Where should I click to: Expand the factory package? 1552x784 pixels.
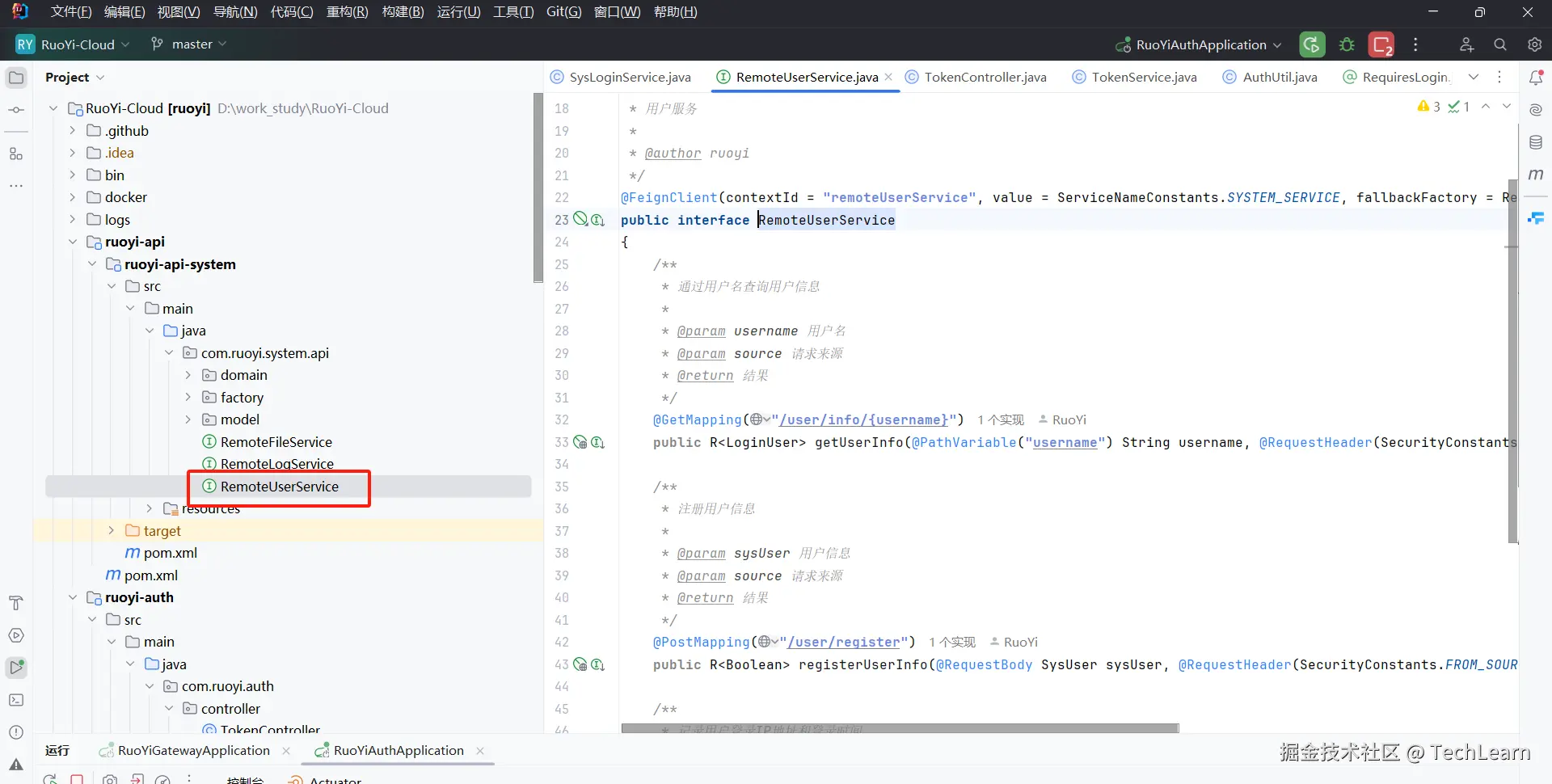tap(188, 398)
